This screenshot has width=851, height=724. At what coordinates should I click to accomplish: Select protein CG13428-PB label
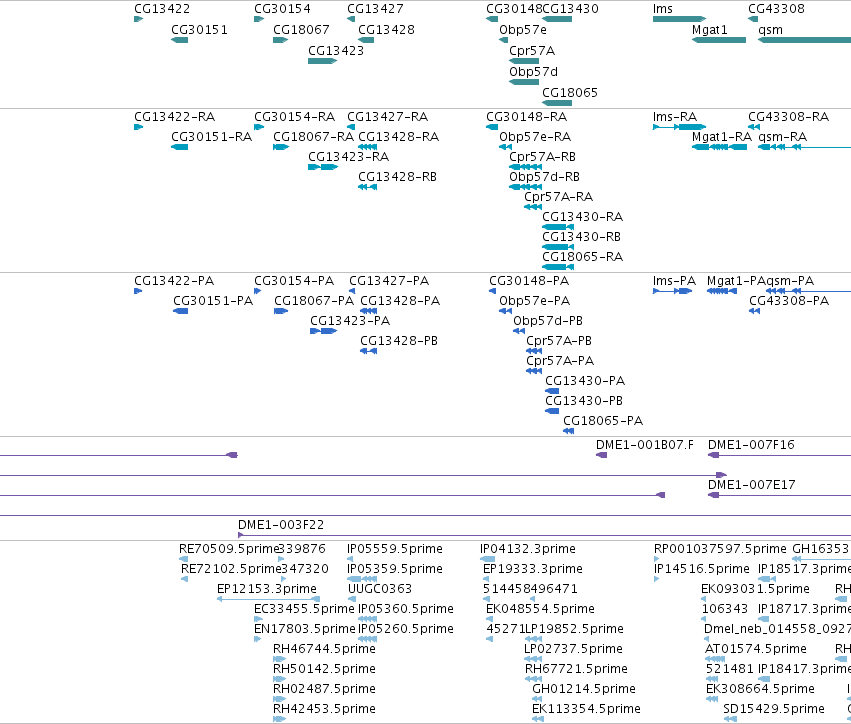399,341
